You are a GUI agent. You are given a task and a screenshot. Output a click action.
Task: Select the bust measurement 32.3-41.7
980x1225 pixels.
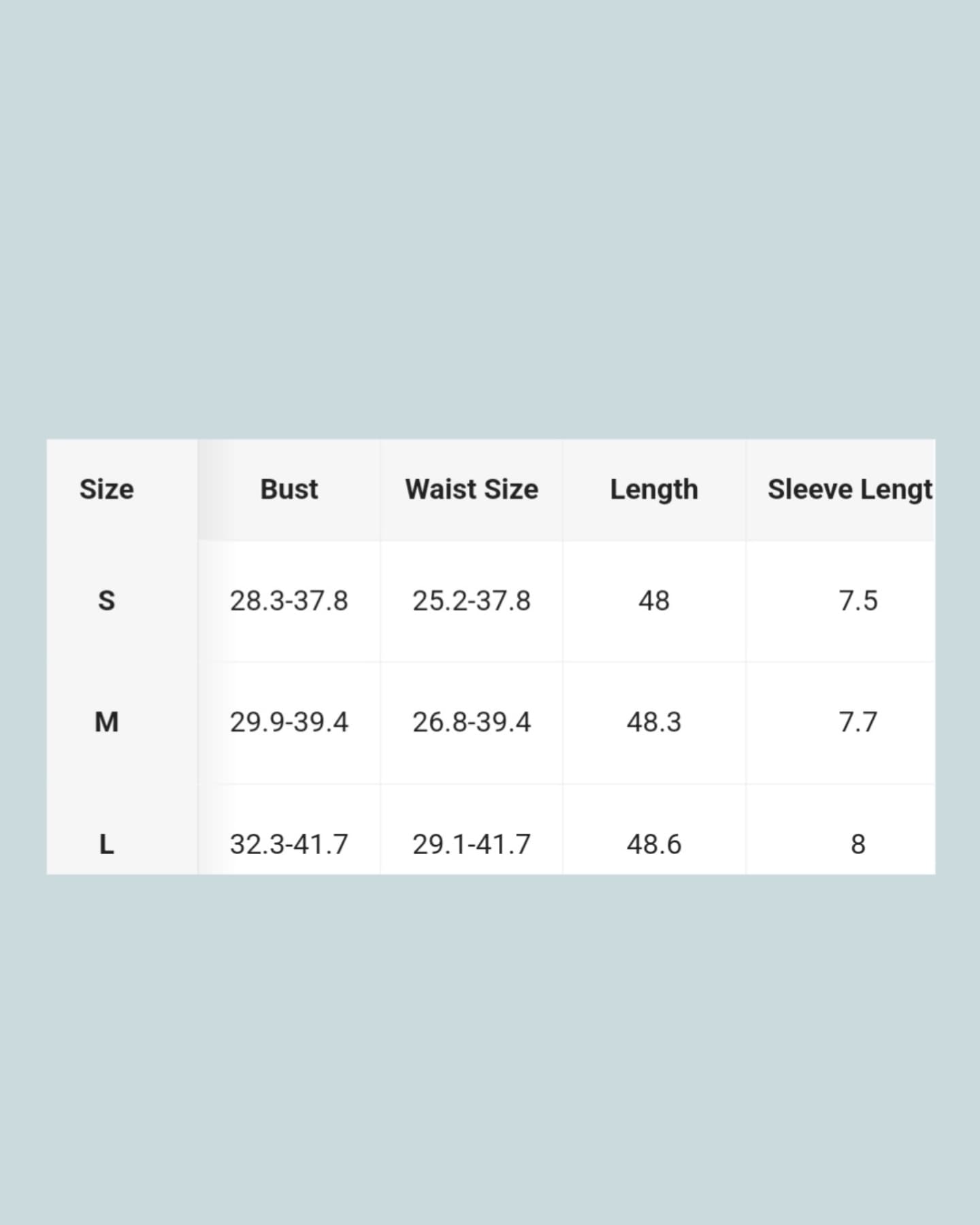tap(289, 845)
